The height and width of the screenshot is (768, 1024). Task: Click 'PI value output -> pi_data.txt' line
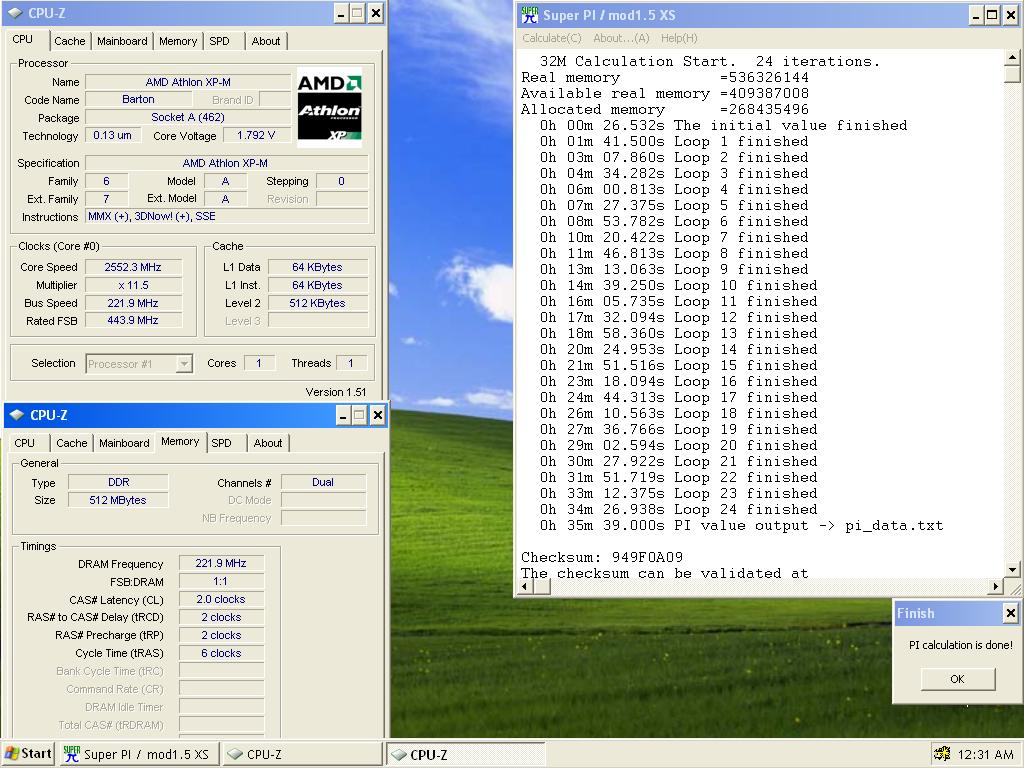741,526
